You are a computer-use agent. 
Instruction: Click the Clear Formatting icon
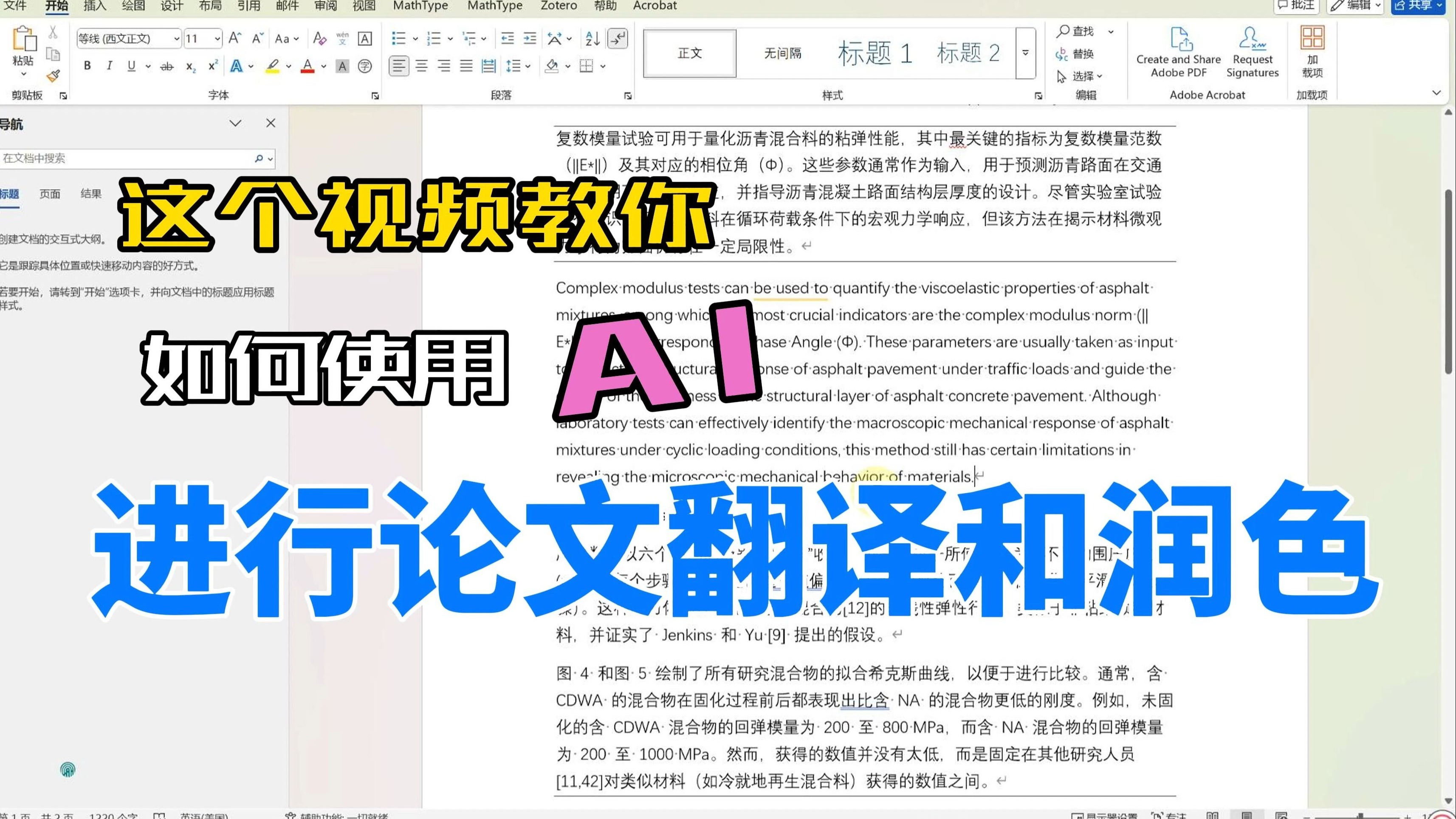coord(319,38)
